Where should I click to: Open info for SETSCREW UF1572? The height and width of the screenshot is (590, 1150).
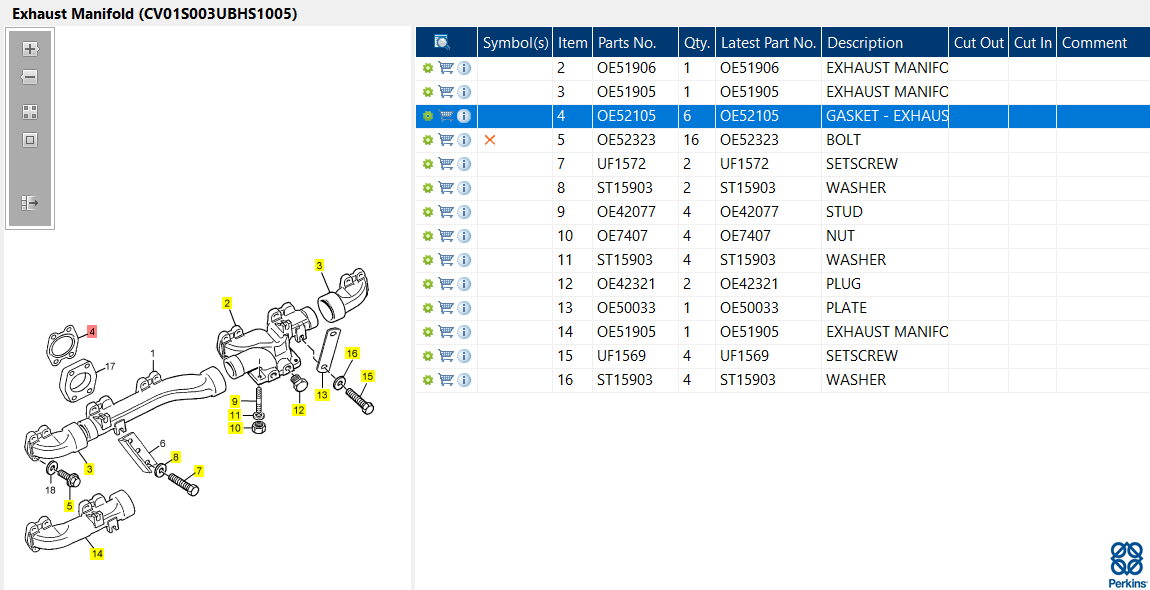(x=464, y=164)
